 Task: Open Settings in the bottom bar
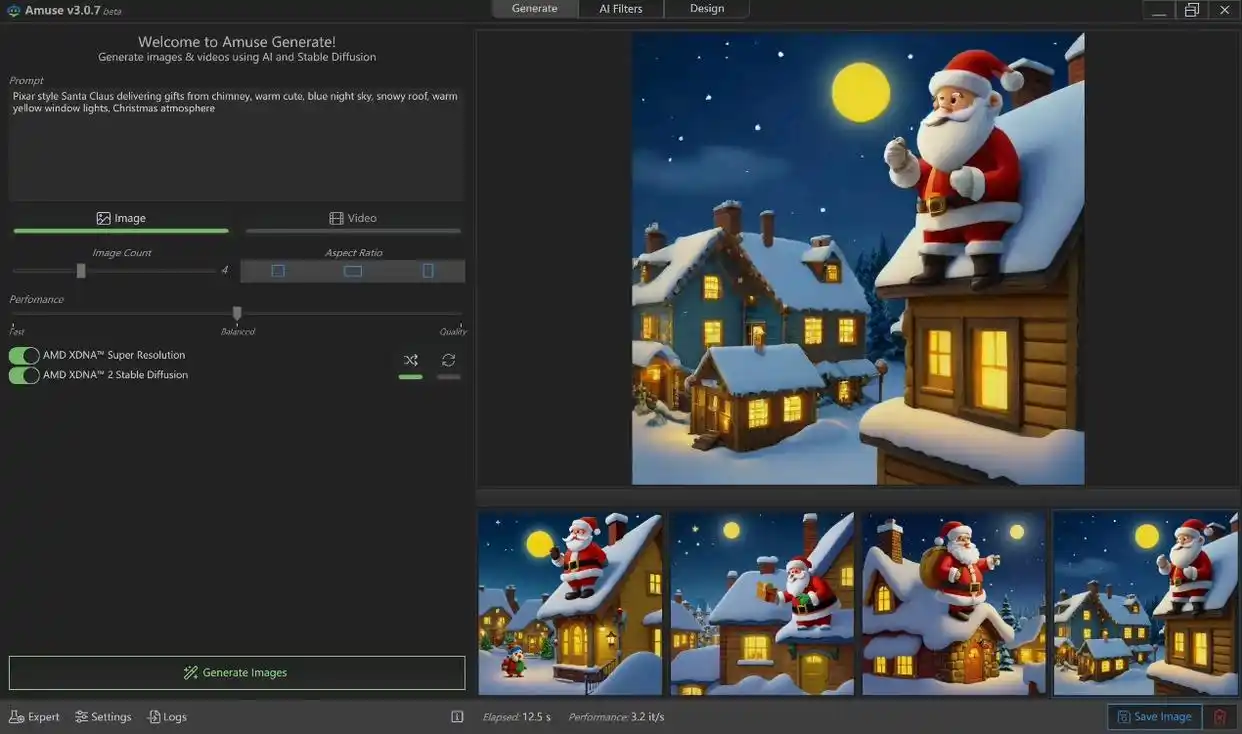click(103, 717)
